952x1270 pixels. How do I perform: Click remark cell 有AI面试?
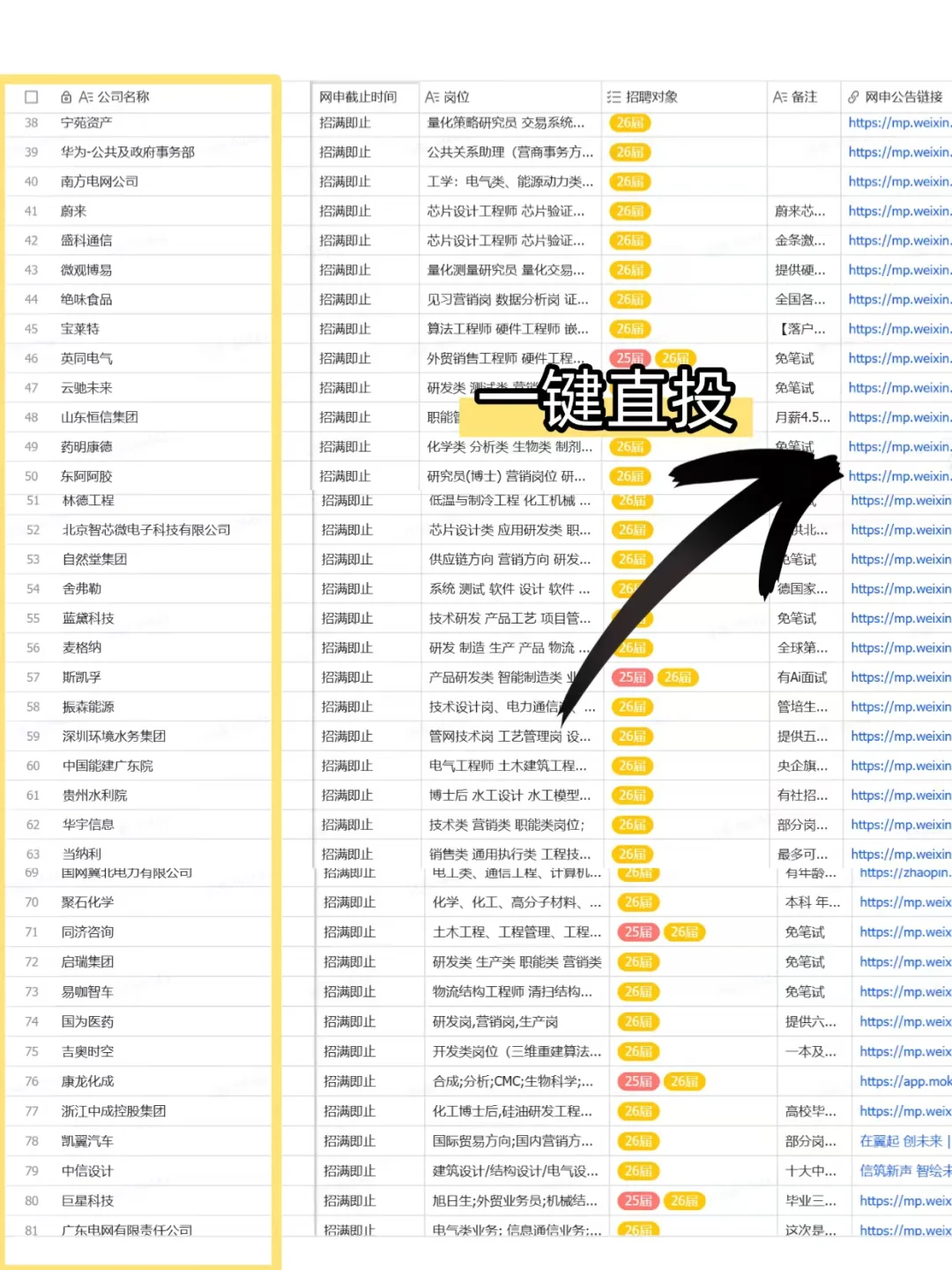[x=802, y=677]
